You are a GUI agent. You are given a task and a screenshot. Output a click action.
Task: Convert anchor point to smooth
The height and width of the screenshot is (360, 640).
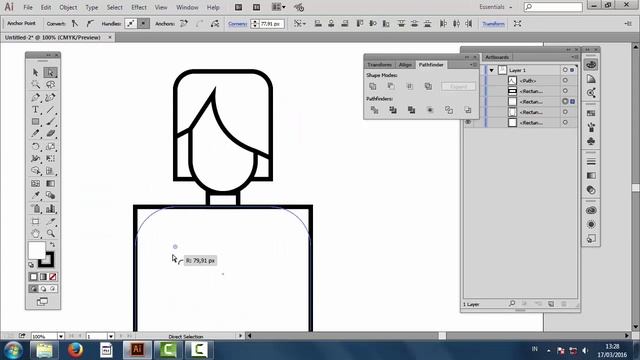[90, 24]
